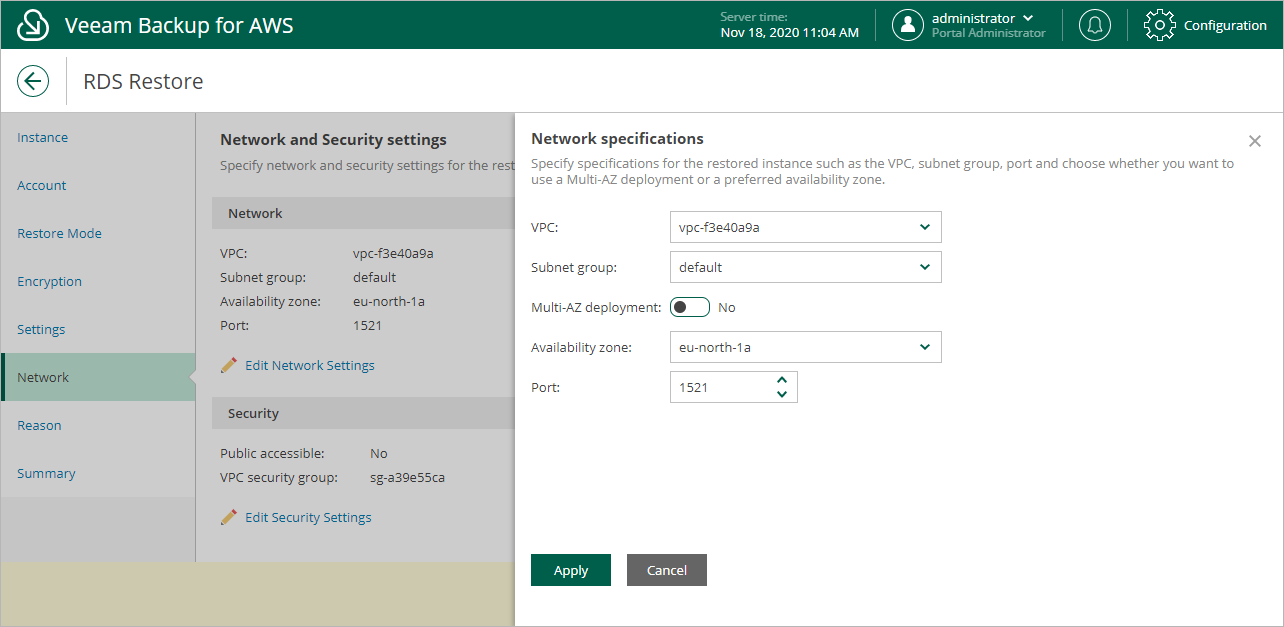Click the Configuration gear icon
1284x627 pixels.
point(1159,25)
